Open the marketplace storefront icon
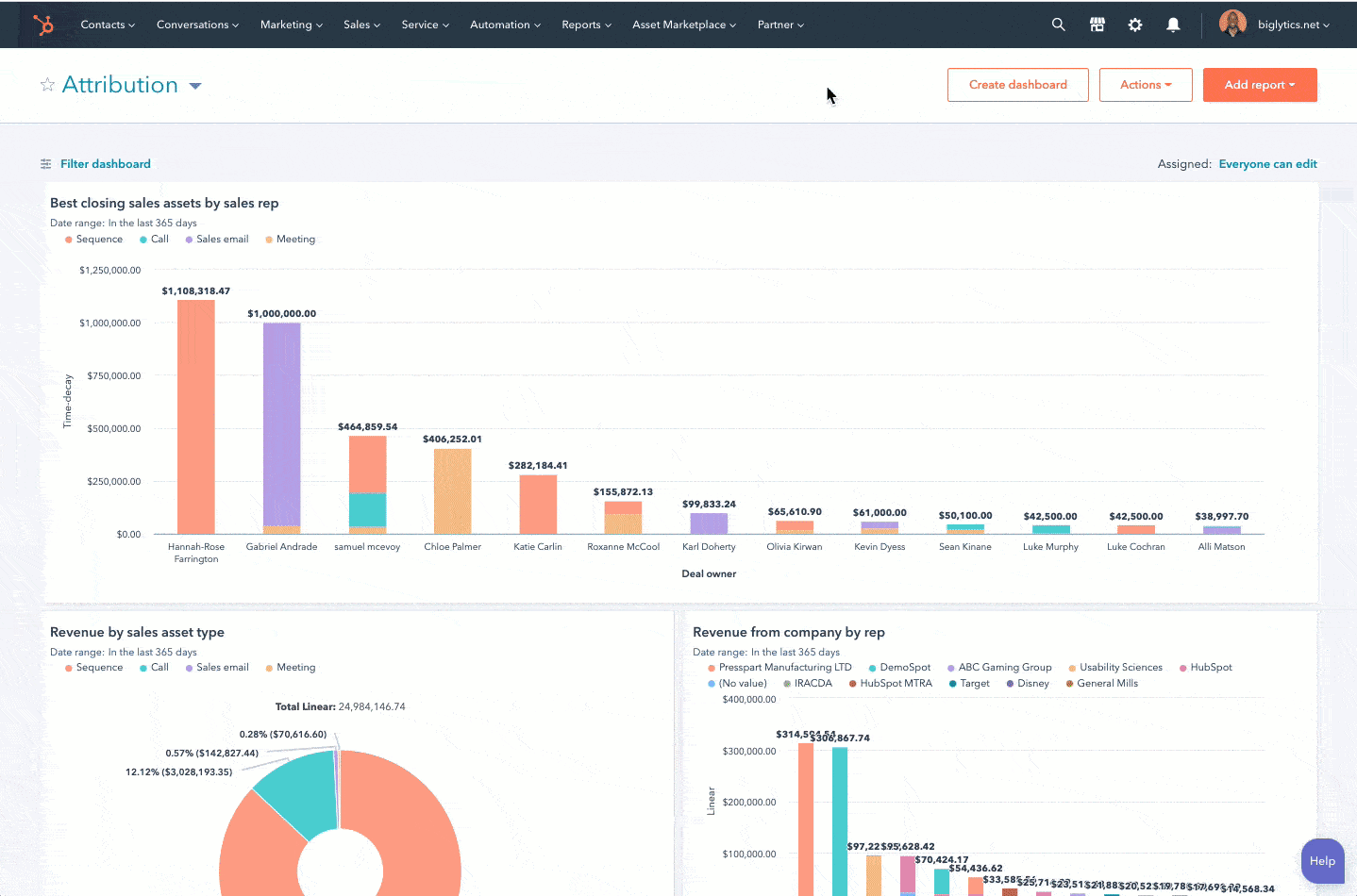 (1097, 25)
